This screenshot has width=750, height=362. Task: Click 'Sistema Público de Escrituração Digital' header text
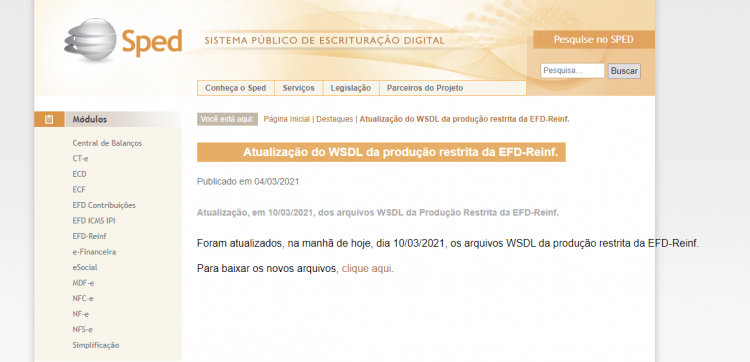pyautogui.click(x=324, y=41)
